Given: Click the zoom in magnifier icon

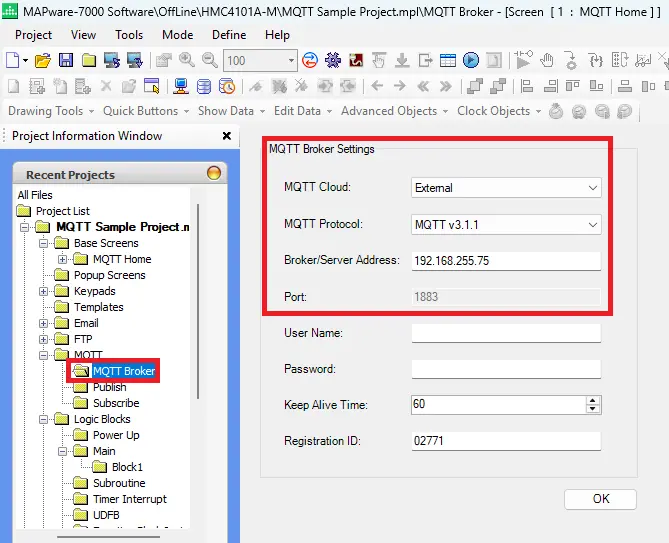Looking at the screenshot, I should click(187, 60).
